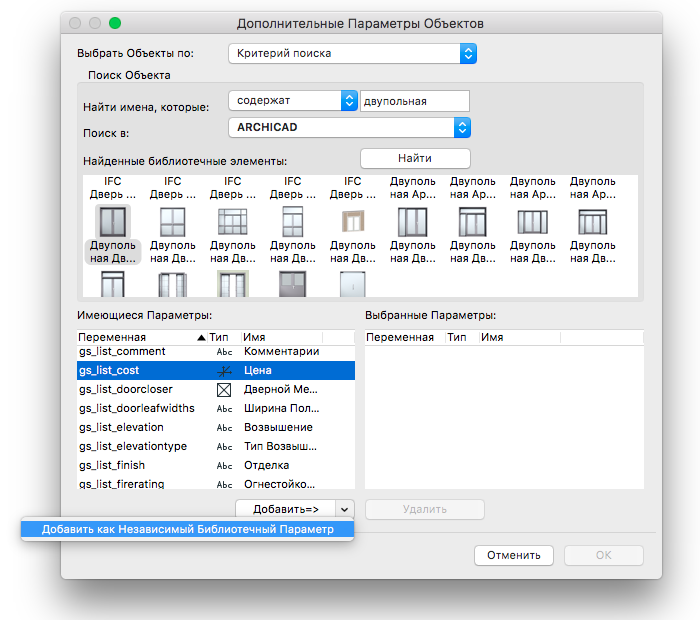Open the Критерий поиска dropdown

[352, 54]
